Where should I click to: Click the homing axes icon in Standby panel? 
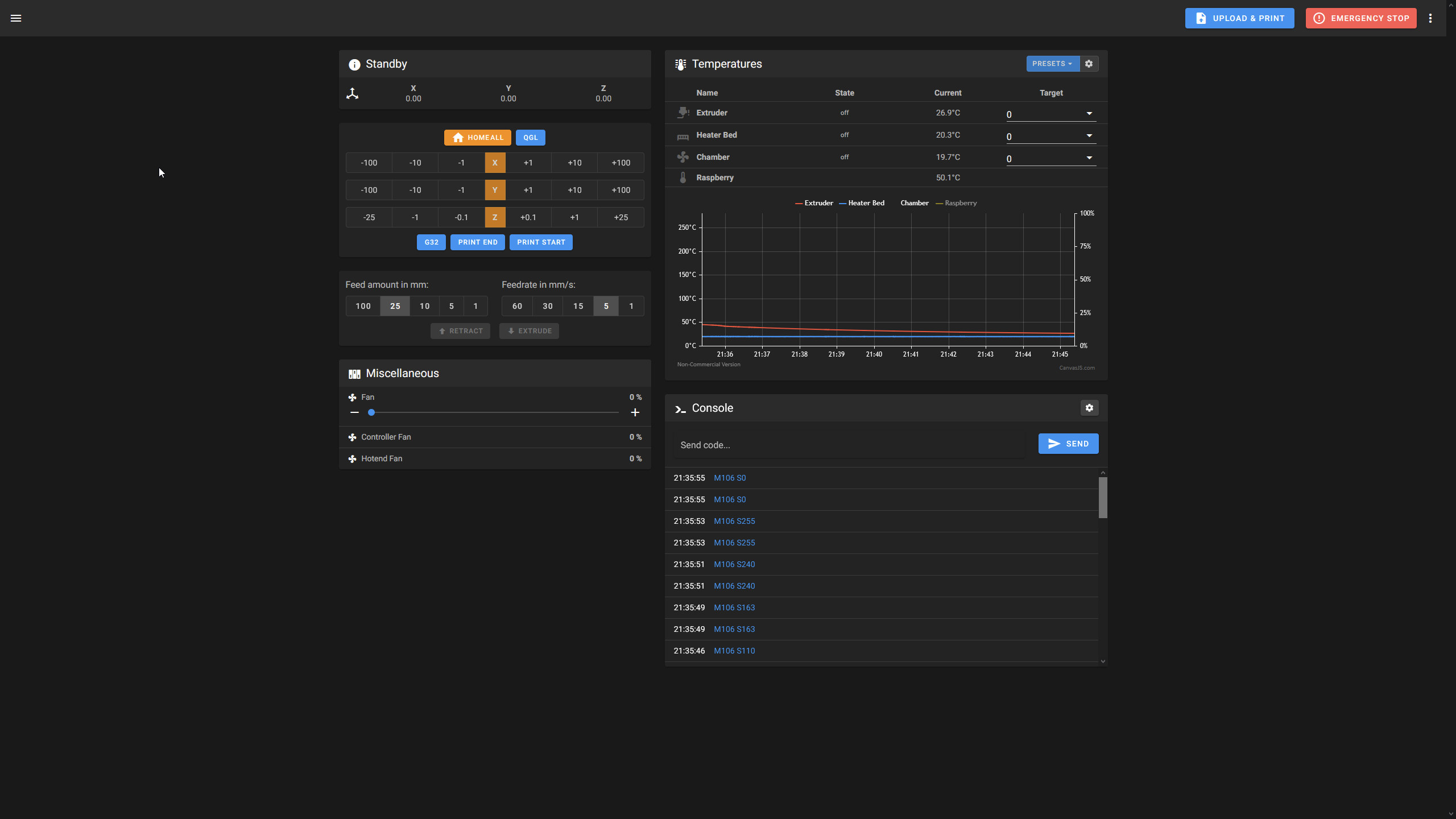tap(352, 93)
